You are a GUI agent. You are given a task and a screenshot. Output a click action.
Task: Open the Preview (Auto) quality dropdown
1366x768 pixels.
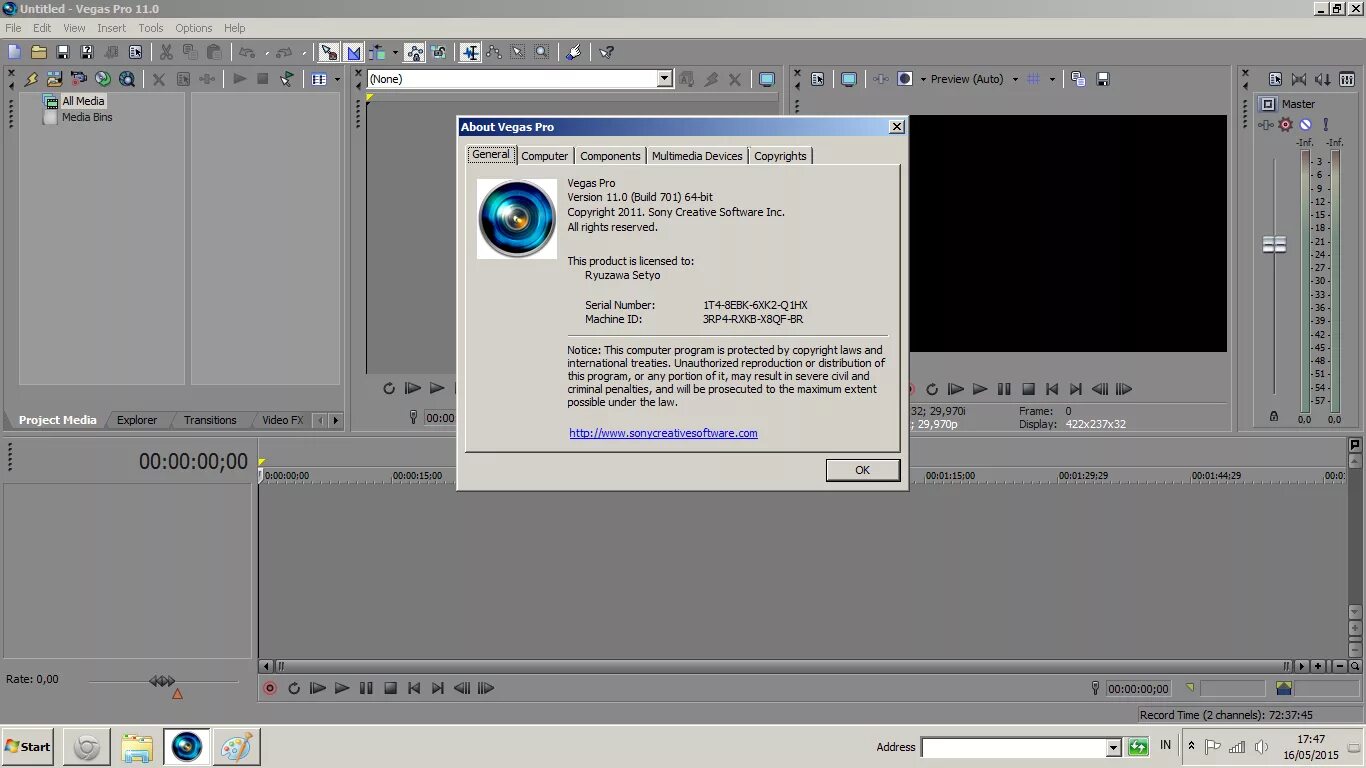pyautogui.click(x=1015, y=79)
